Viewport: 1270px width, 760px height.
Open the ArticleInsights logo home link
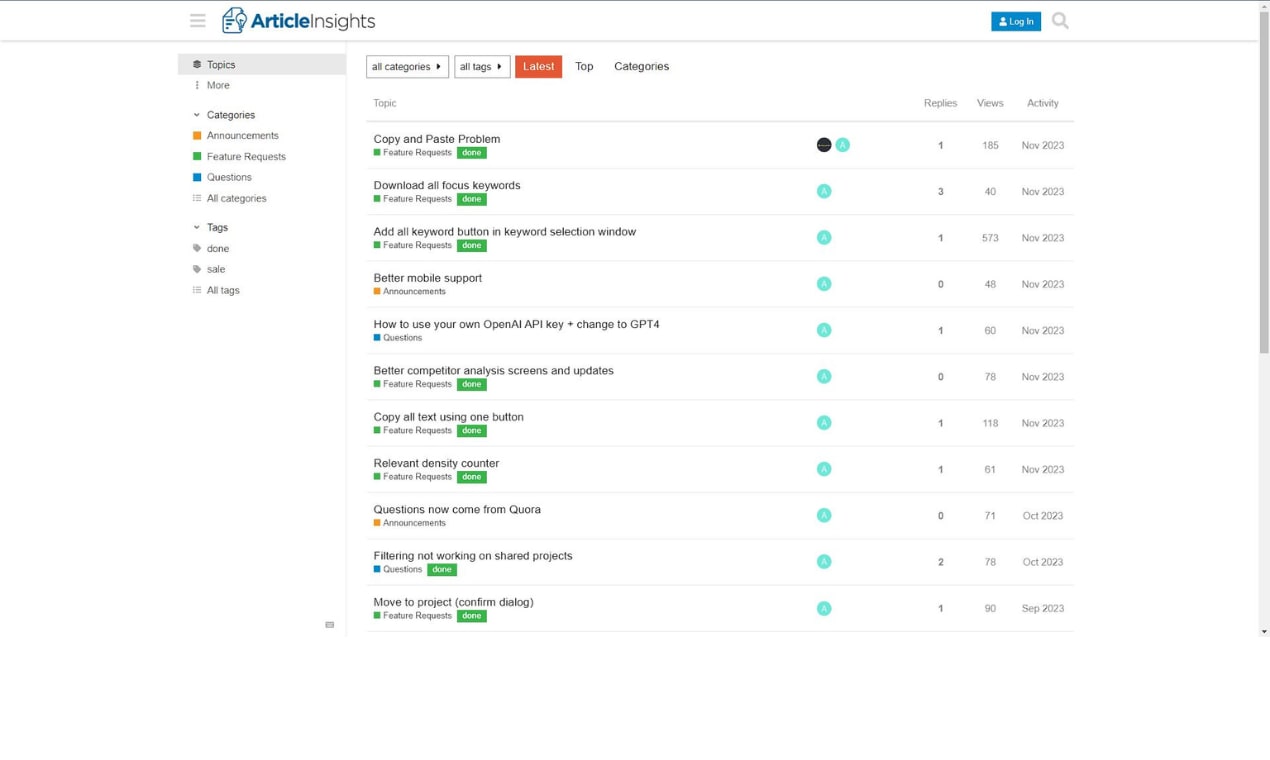298,21
